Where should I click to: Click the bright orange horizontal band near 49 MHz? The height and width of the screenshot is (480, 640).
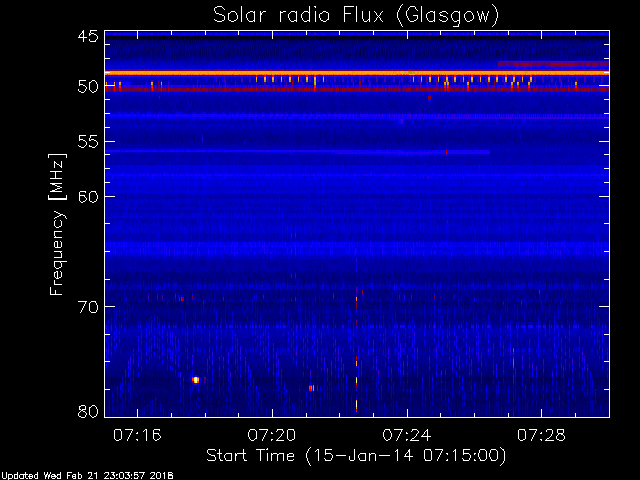tap(357, 73)
